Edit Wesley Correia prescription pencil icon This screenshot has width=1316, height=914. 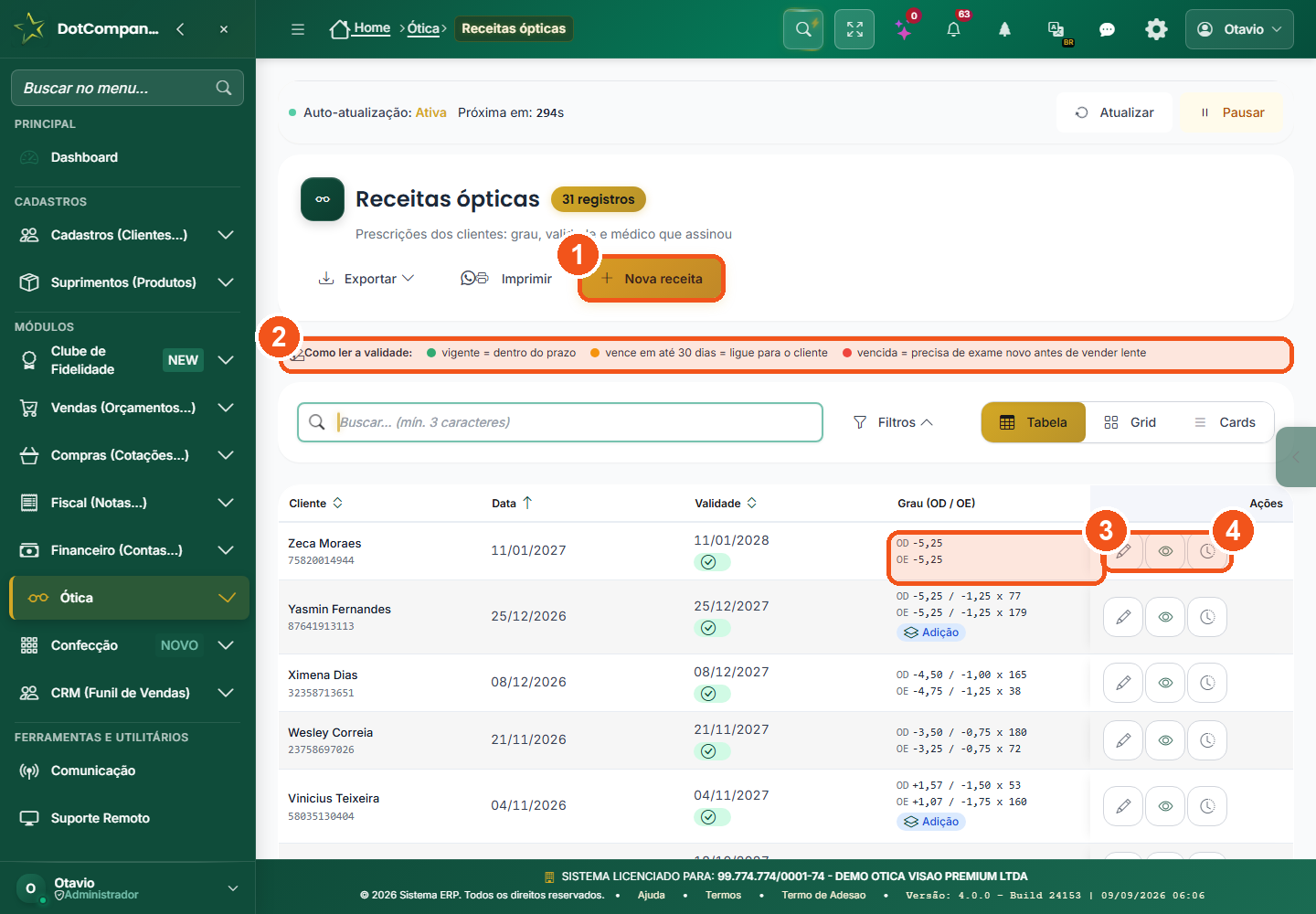pyautogui.click(x=1123, y=740)
